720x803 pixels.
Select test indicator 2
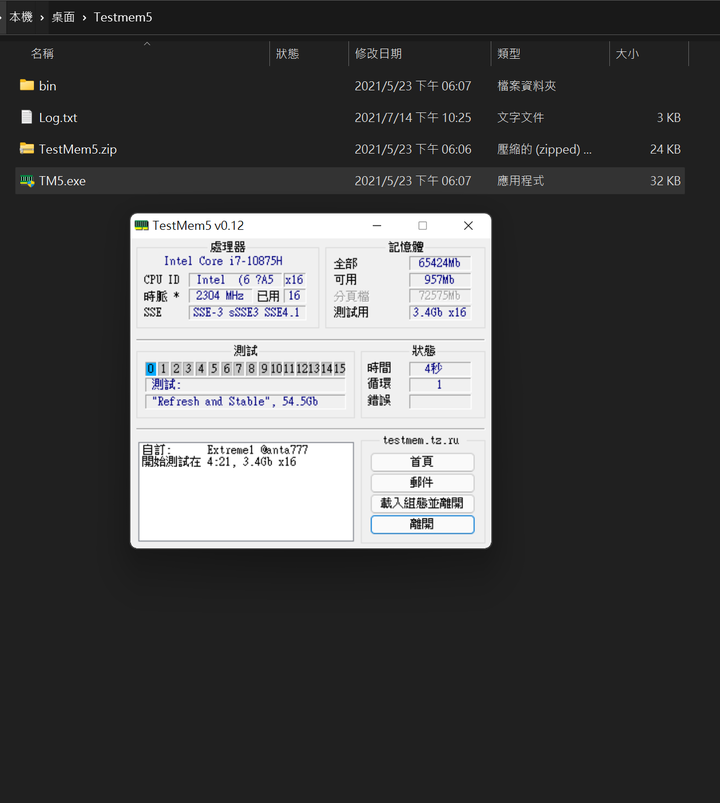click(x=176, y=368)
